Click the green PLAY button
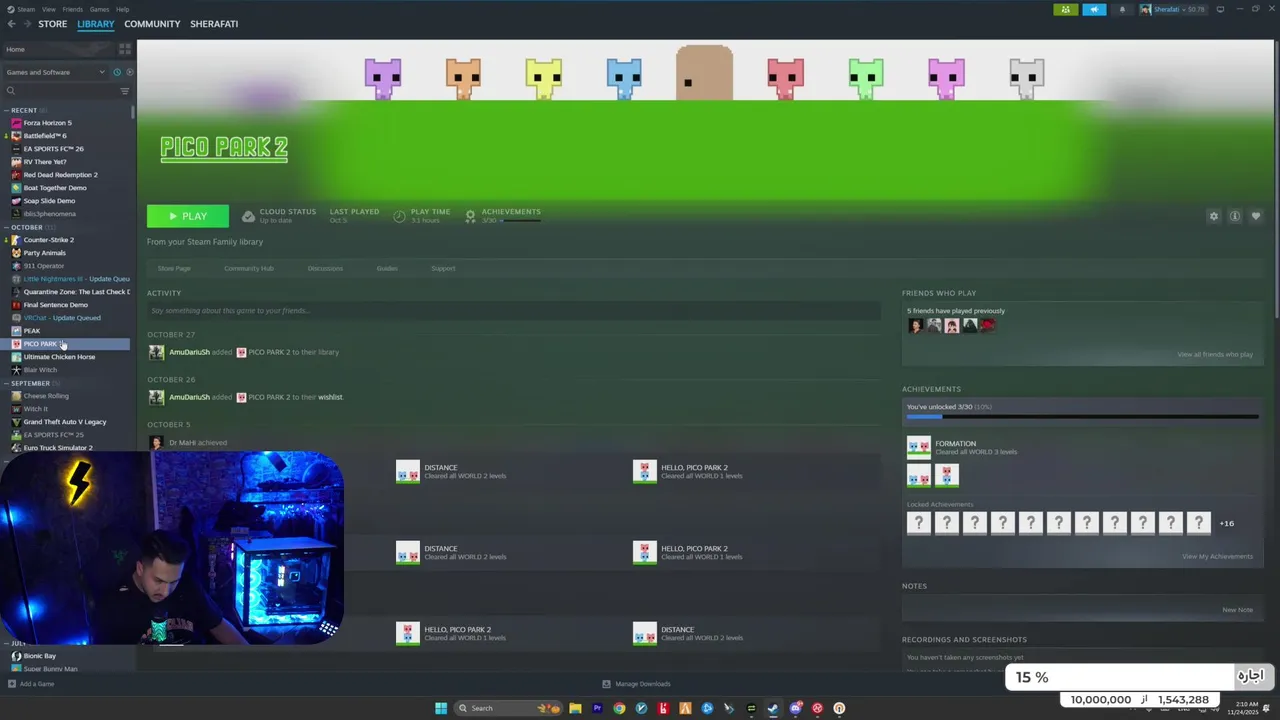The image size is (1280, 720). [188, 216]
